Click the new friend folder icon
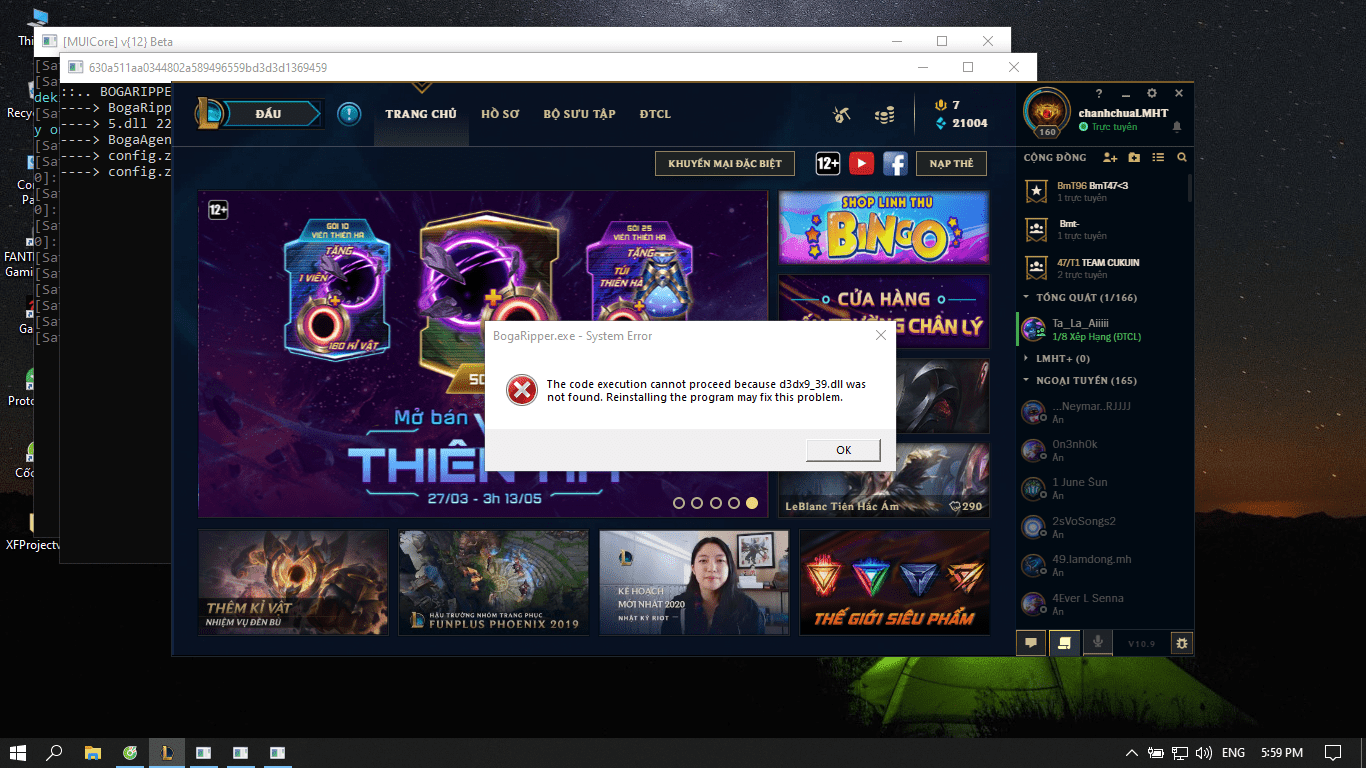 pos(1134,158)
